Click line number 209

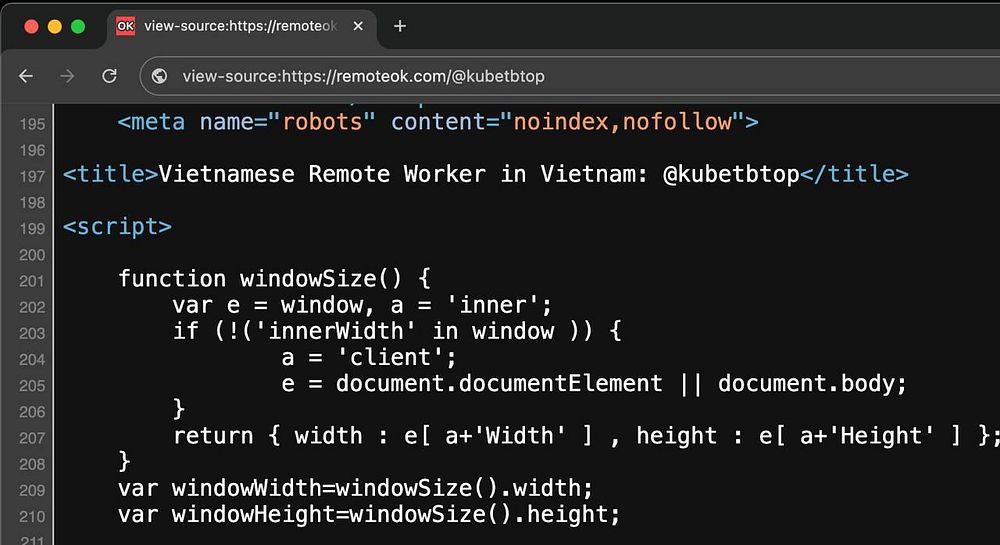[32, 490]
